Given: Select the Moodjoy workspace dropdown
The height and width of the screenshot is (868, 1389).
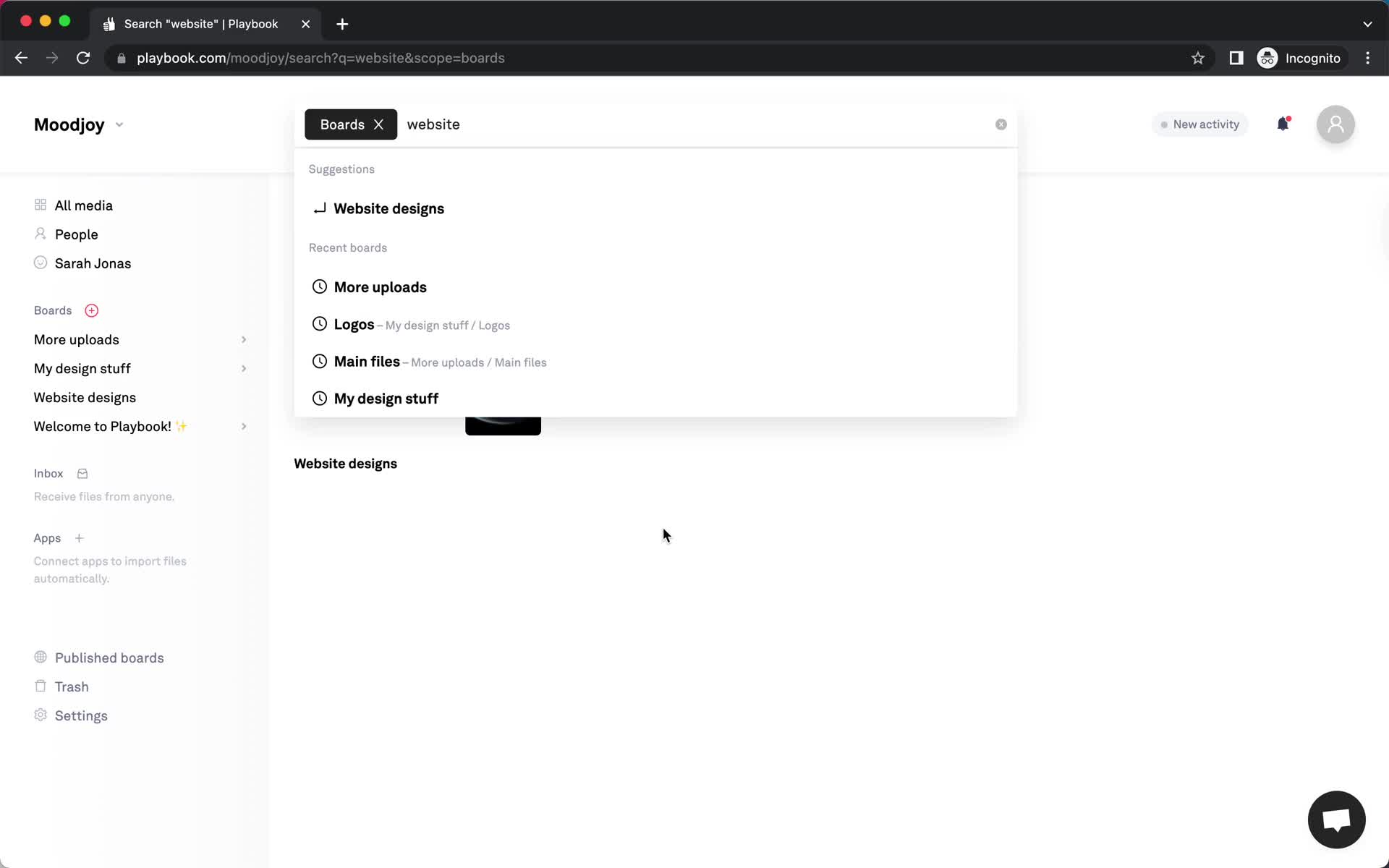Looking at the screenshot, I should click(119, 124).
